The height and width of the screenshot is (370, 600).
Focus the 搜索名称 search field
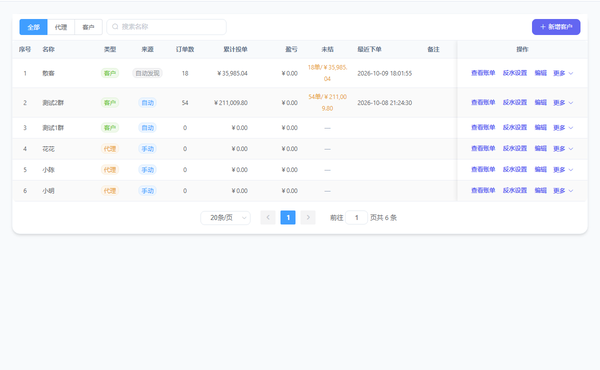click(x=166, y=27)
